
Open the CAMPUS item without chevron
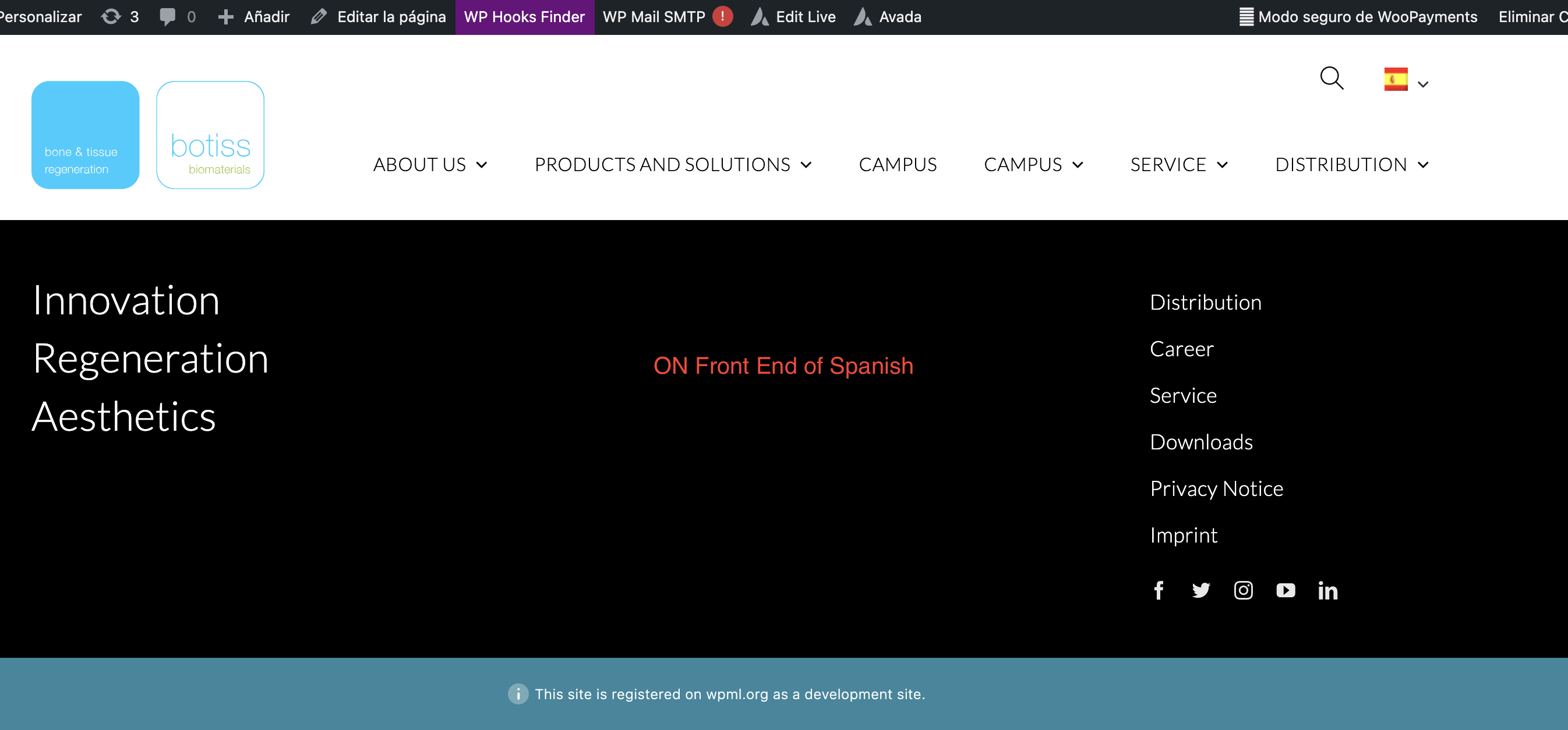pyautogui.click(x=898, y=165)
